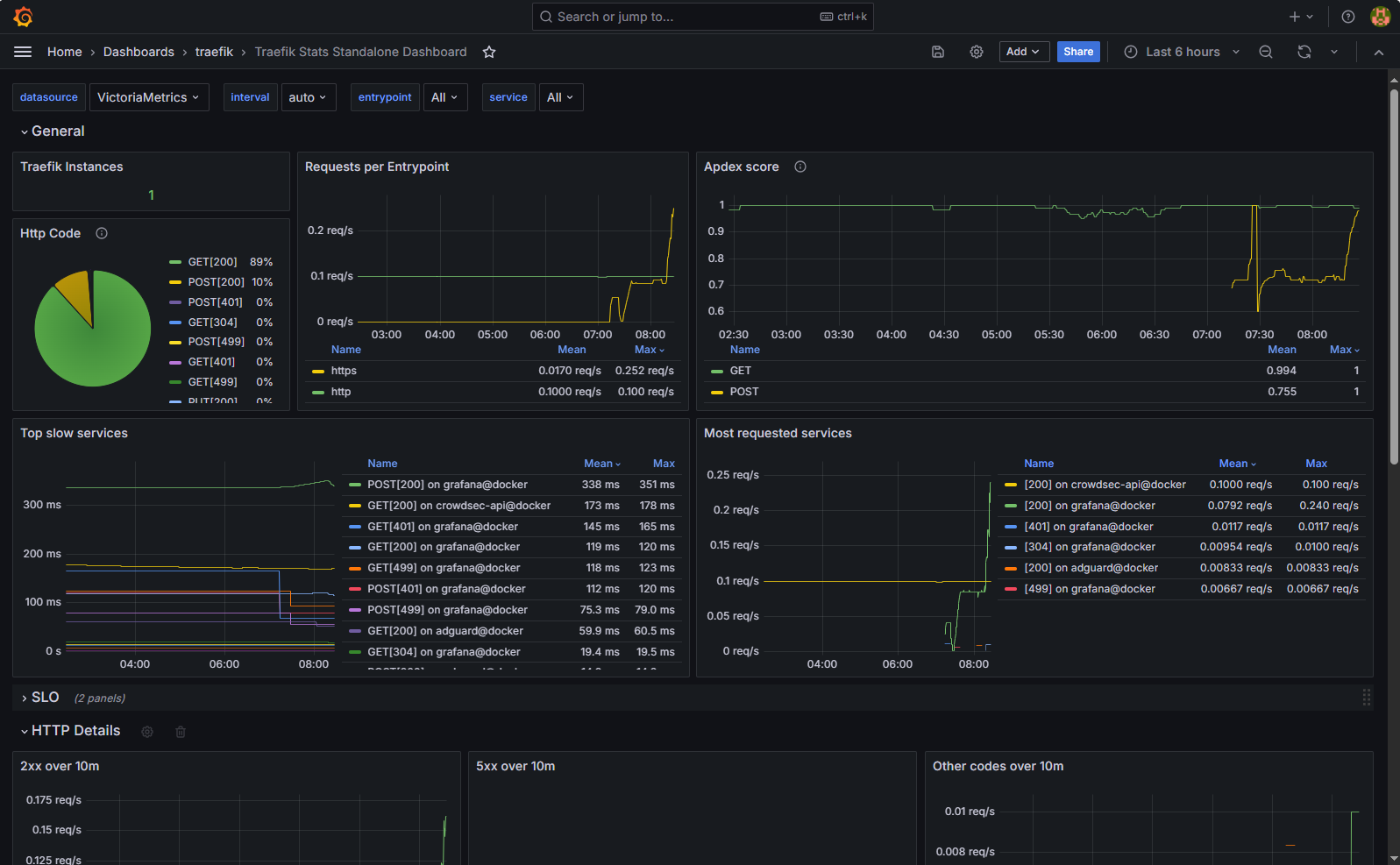Viewport: 1400px width, 865px height.
Task: Click the Grafana logo icon
Action: (x=24, y=17)
